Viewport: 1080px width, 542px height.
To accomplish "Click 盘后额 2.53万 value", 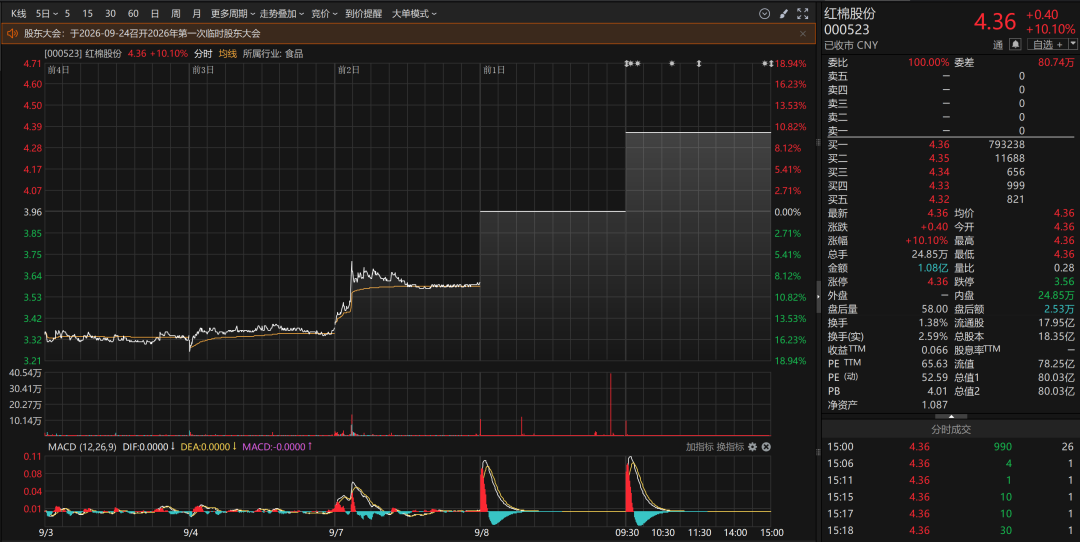I will [1059, 309].
